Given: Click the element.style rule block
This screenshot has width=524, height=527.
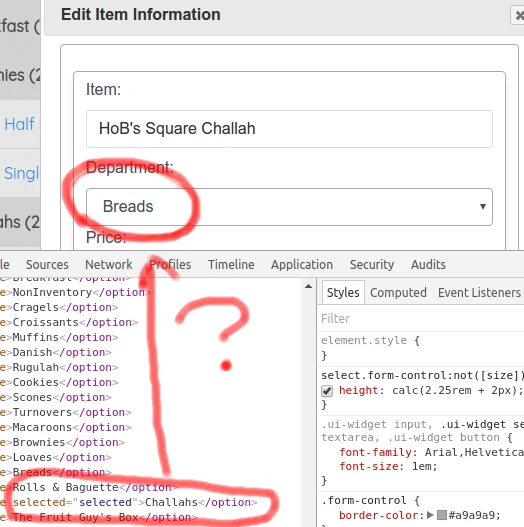Looking at the screenshot, I should pos(420,348).
